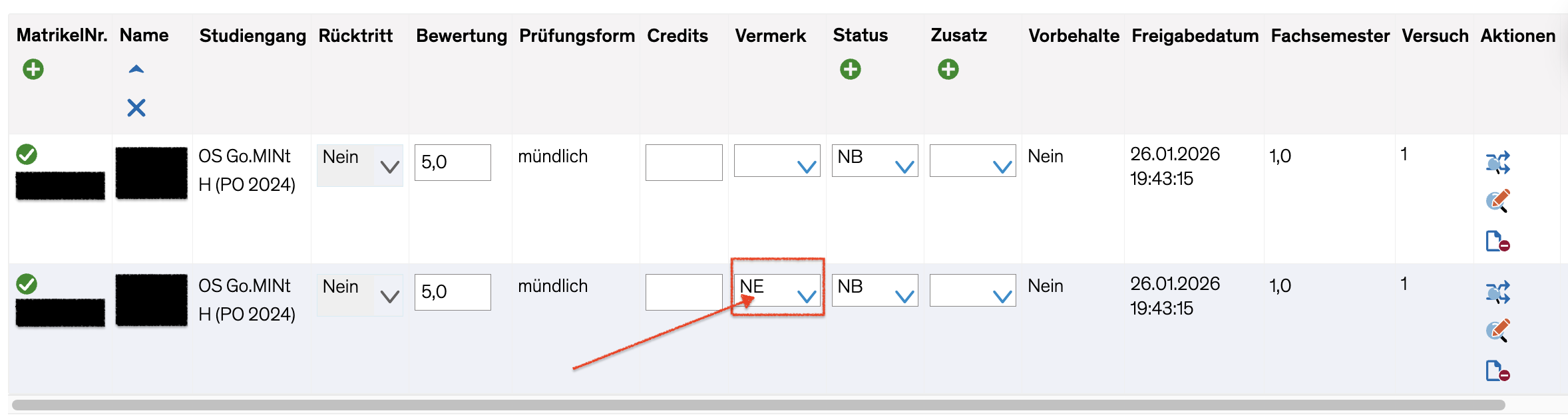The image size is (1568, 419).
Task: Click the Freigabedatum column header
Action: [x=1195, y=36]
